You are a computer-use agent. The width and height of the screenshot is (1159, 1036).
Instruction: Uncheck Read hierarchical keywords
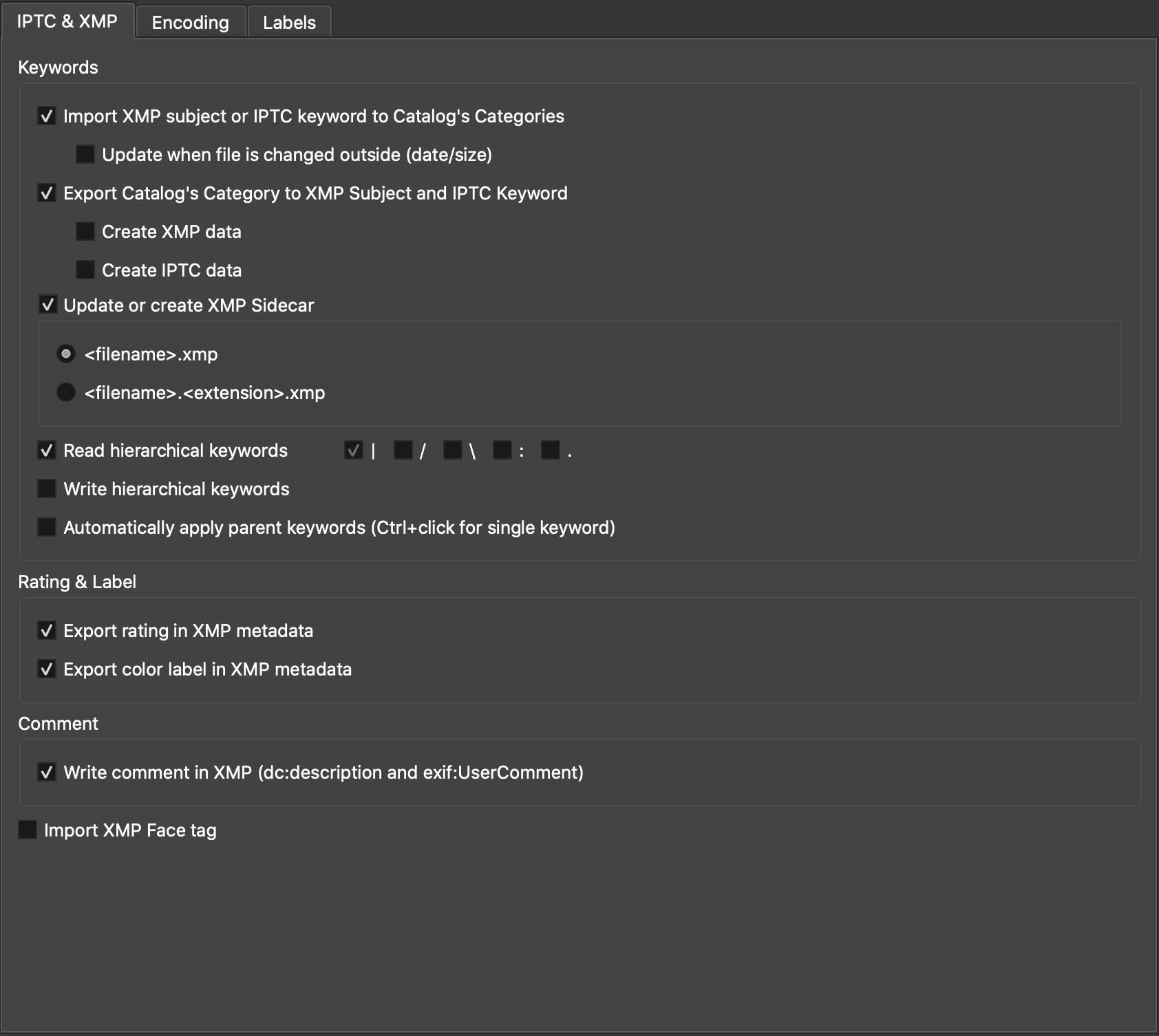tap(47, 451)
